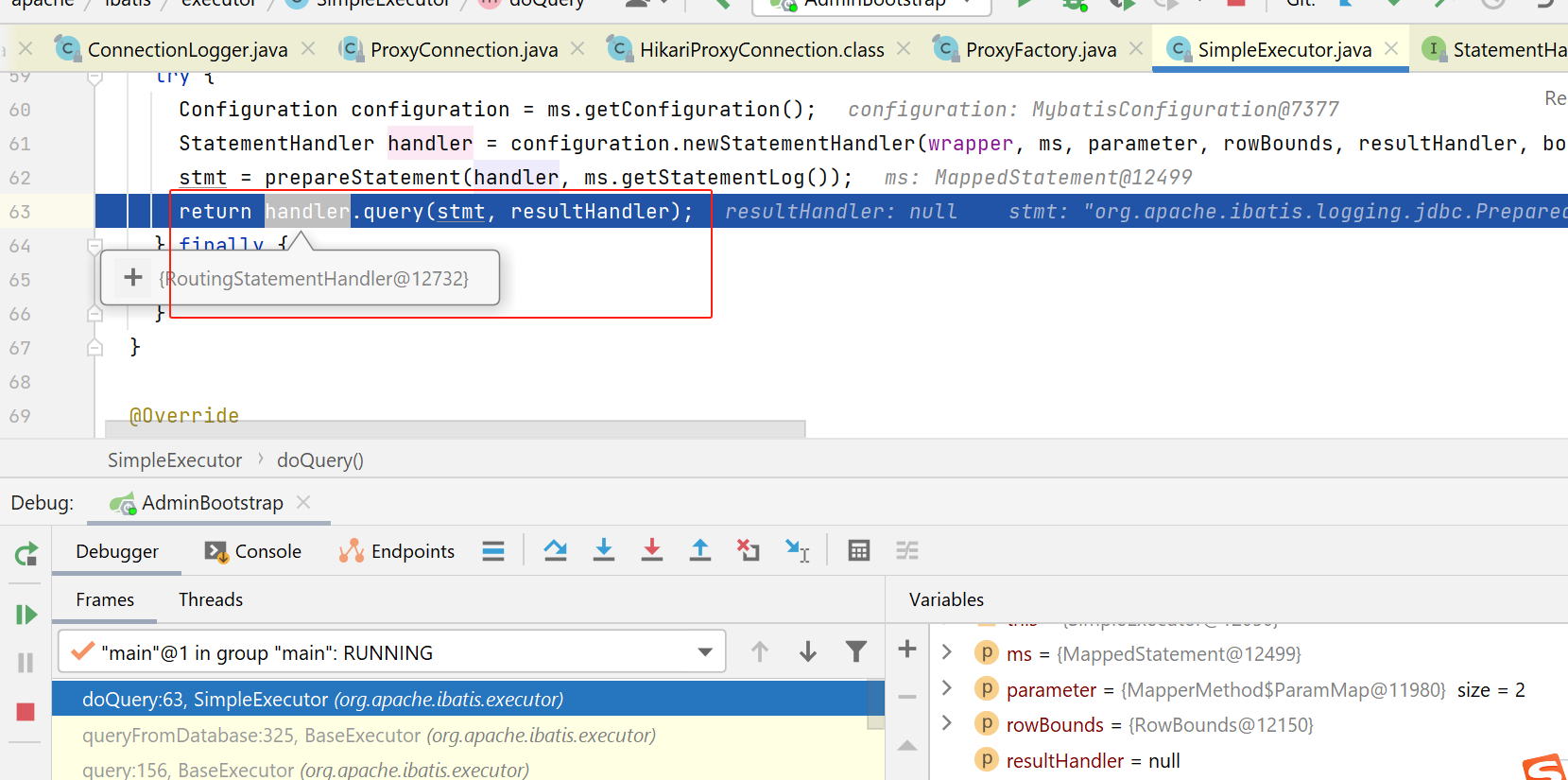Expand the rowBounds variable node
Viewport: 1568px width, 780px height.
point(947,723)
